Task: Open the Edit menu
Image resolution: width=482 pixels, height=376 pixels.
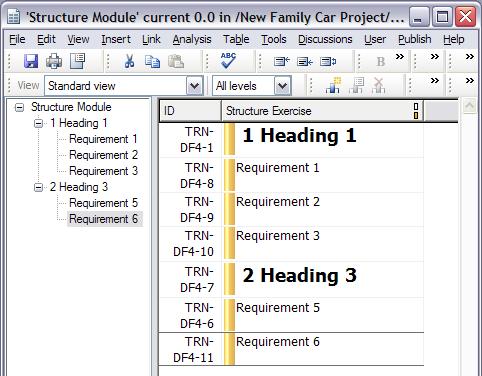Action: 46,39
